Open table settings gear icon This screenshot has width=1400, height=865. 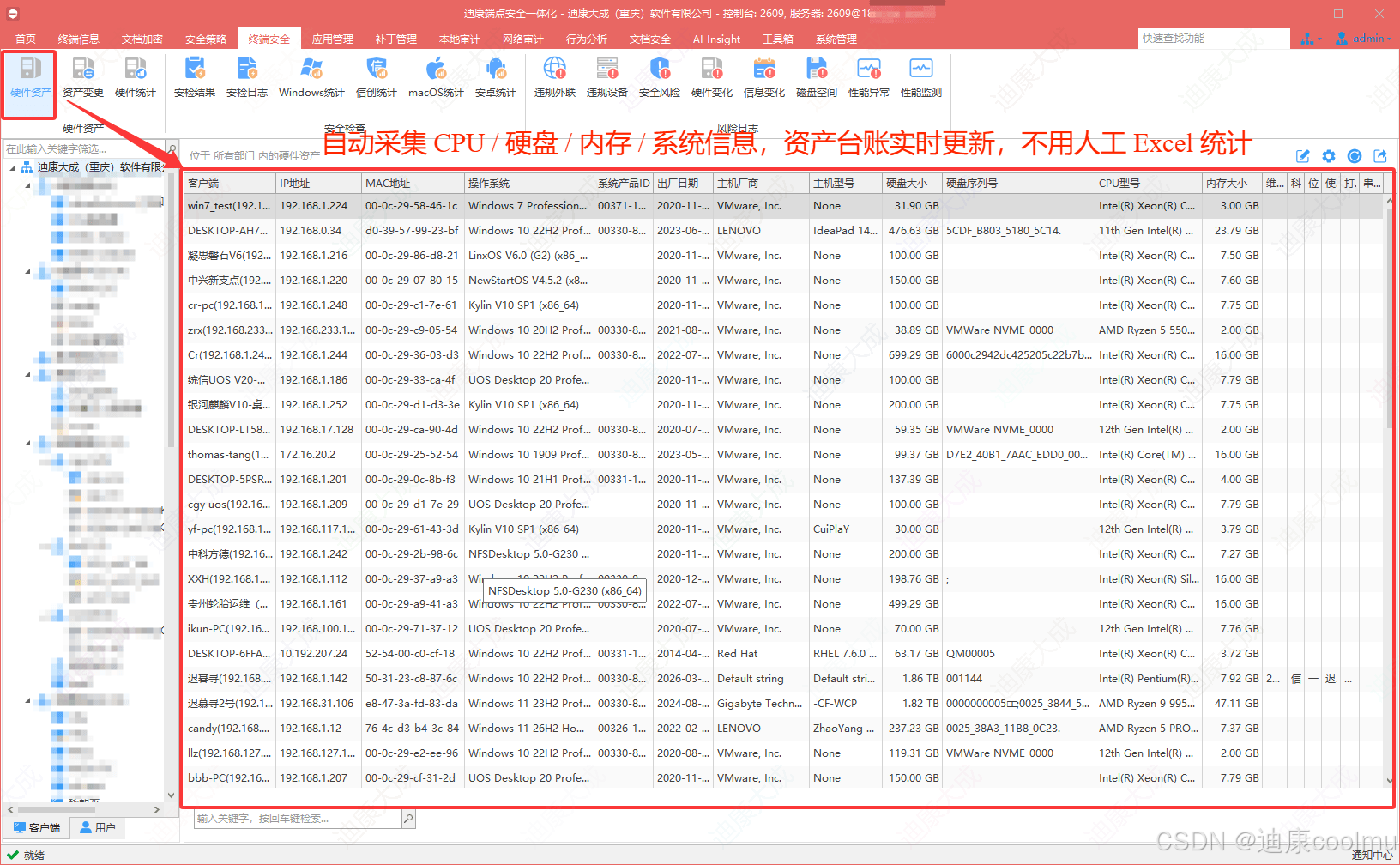click(1329, 156)
